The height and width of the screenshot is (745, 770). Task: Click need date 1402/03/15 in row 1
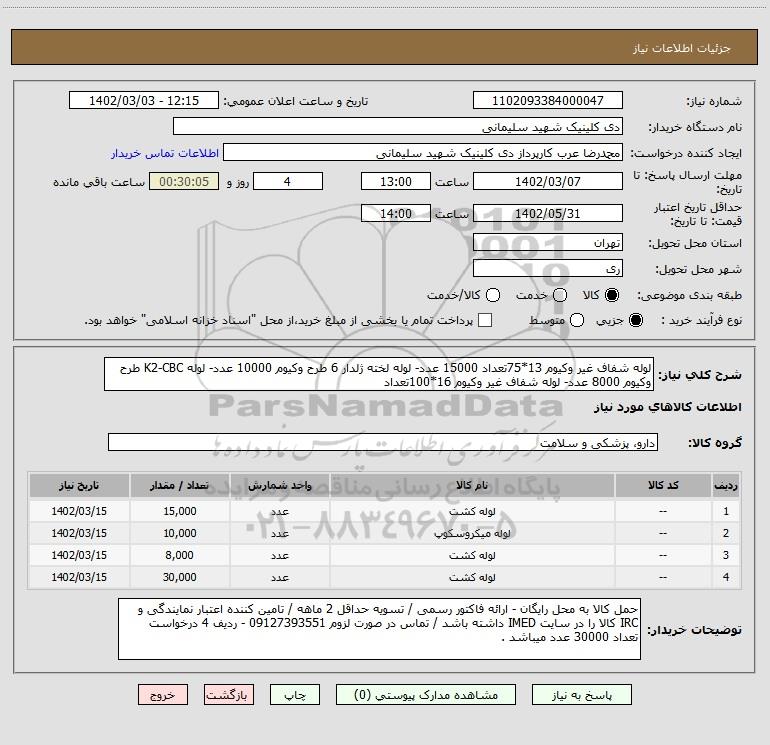click(79, 511)
